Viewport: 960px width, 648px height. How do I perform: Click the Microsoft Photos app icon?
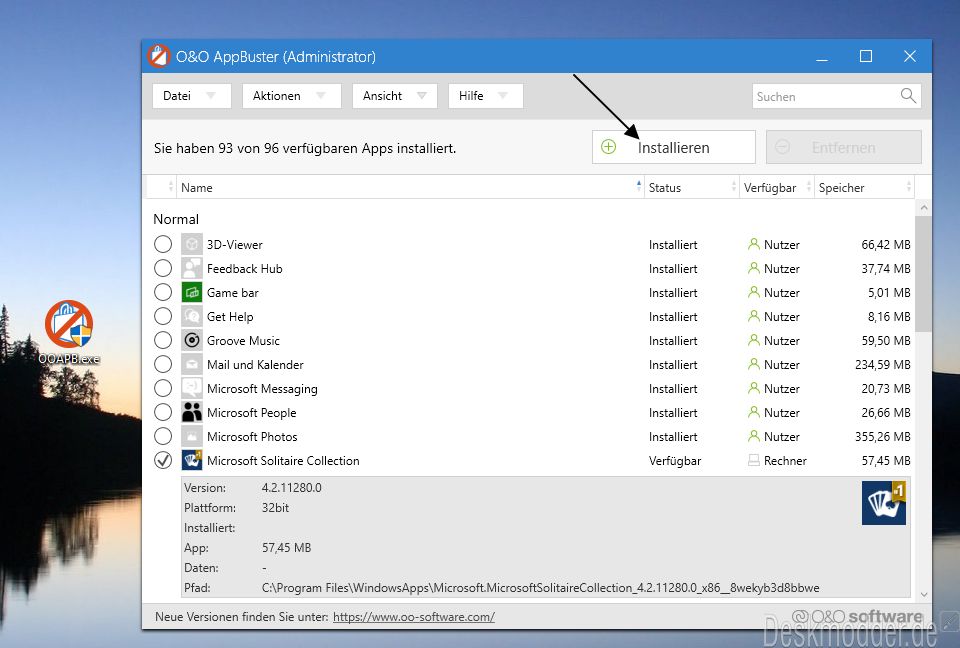click(x=192, y=436)
